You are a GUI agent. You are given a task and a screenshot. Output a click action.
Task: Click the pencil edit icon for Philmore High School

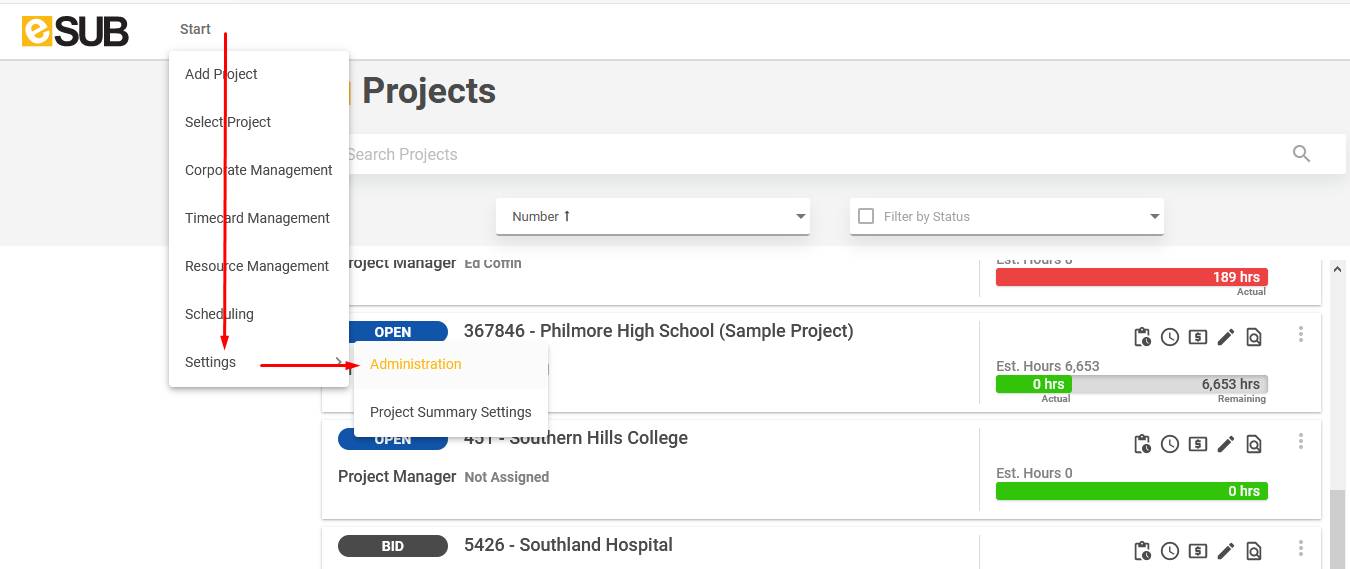point(1226,337)
